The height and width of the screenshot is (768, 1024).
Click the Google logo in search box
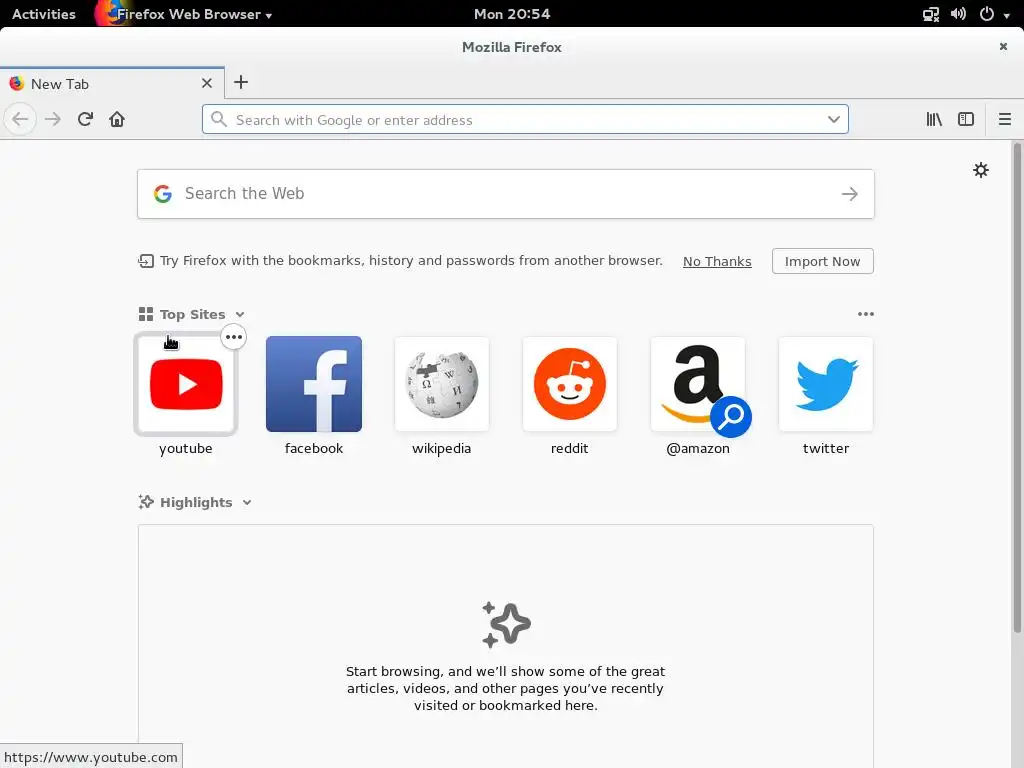[x=163, y=194]
